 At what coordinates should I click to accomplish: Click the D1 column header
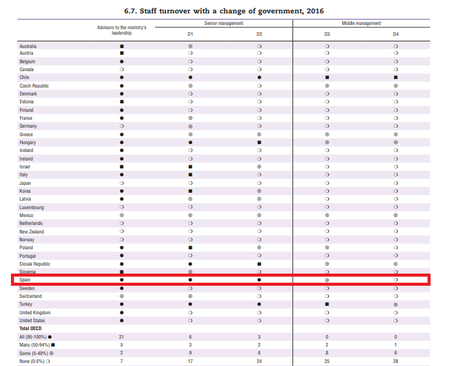tap(190, 34)
